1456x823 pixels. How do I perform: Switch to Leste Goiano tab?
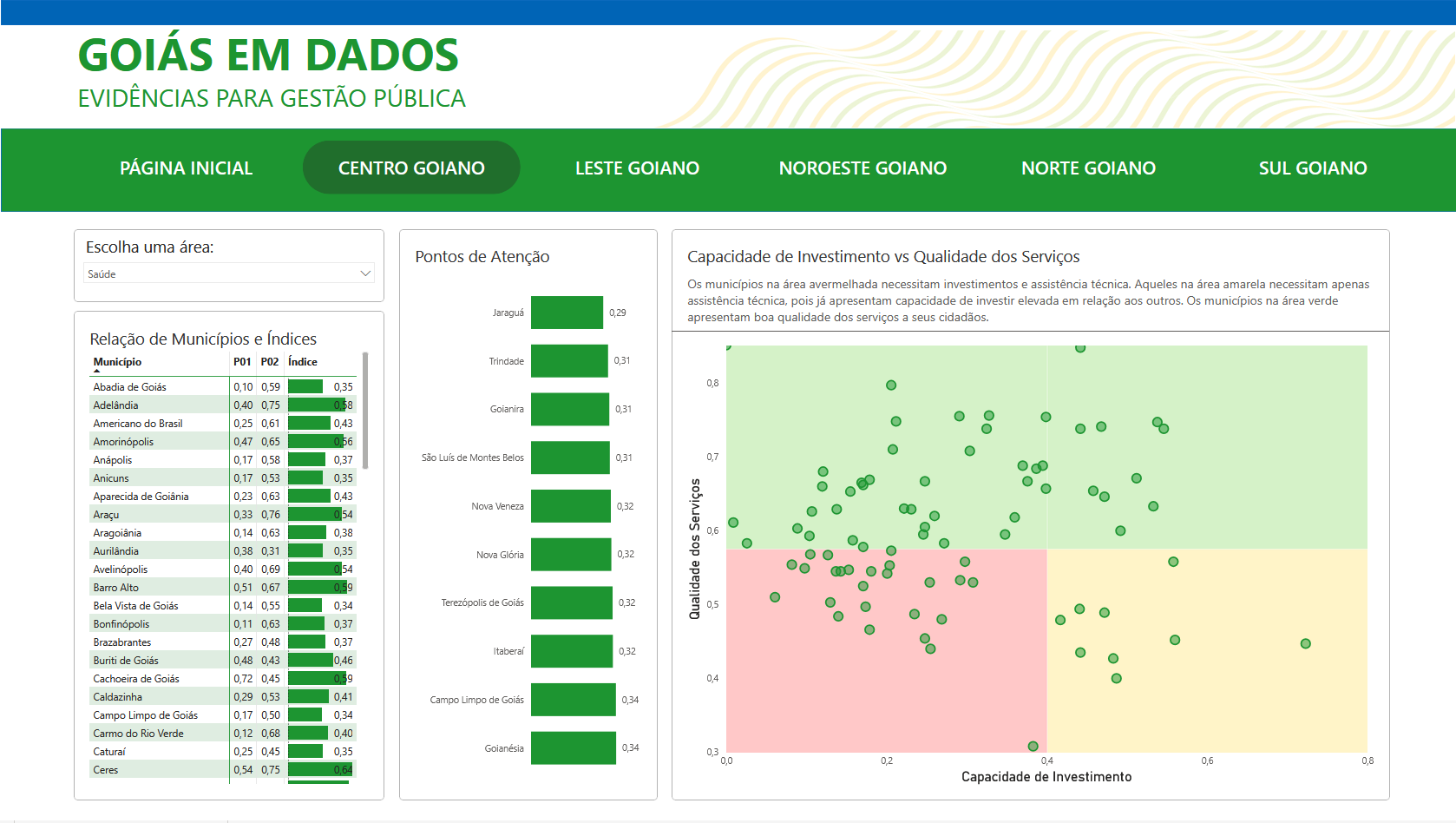(637, 168)
